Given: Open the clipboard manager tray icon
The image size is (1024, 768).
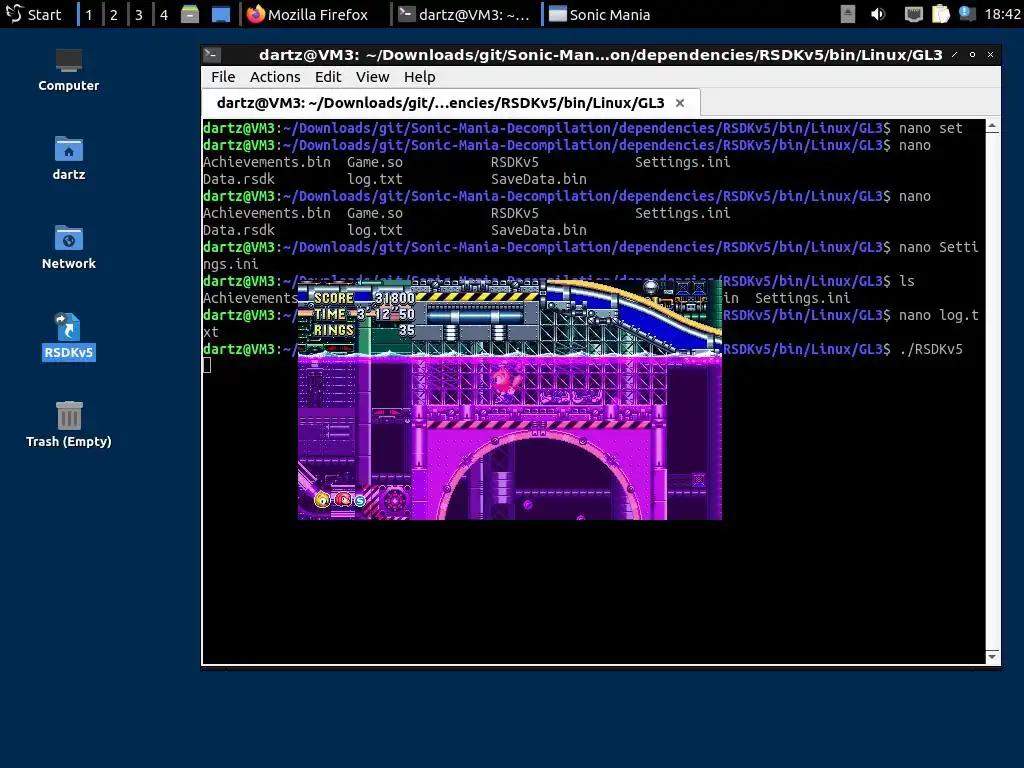Looking at the screenshot, I should (940, 14).
